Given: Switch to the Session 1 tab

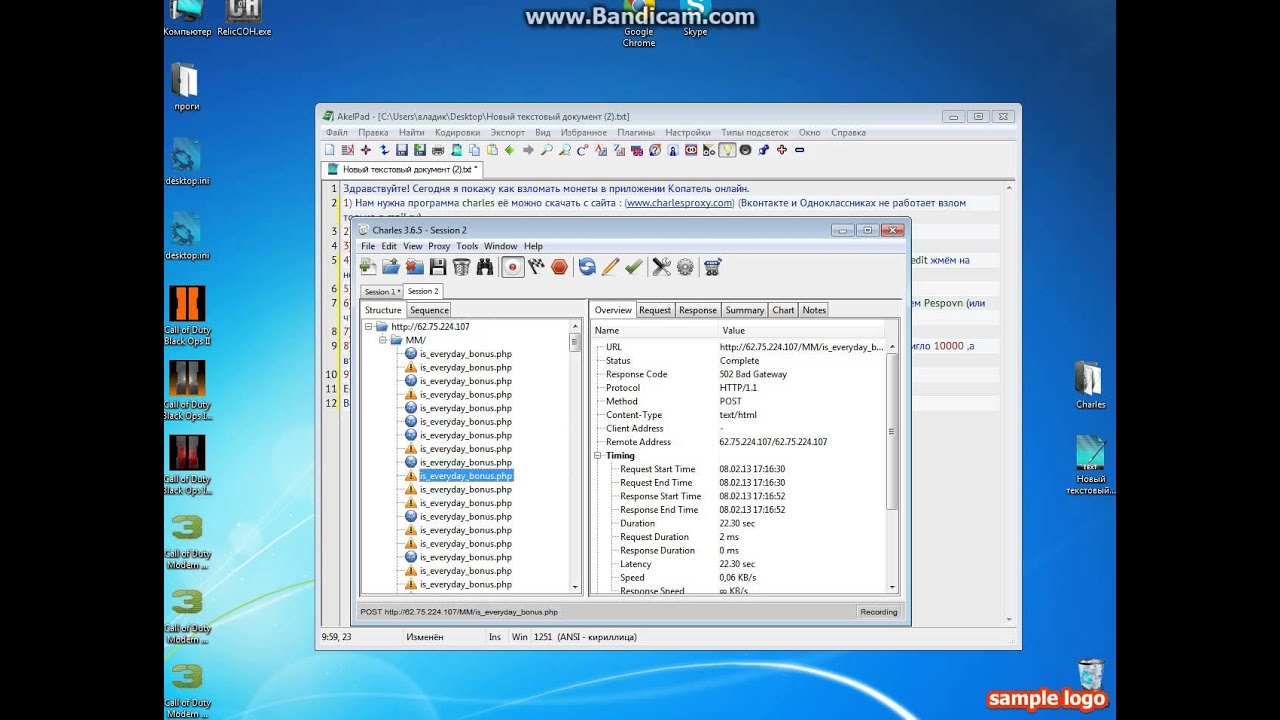Looking at the screenshot, I should pos(381,292).
